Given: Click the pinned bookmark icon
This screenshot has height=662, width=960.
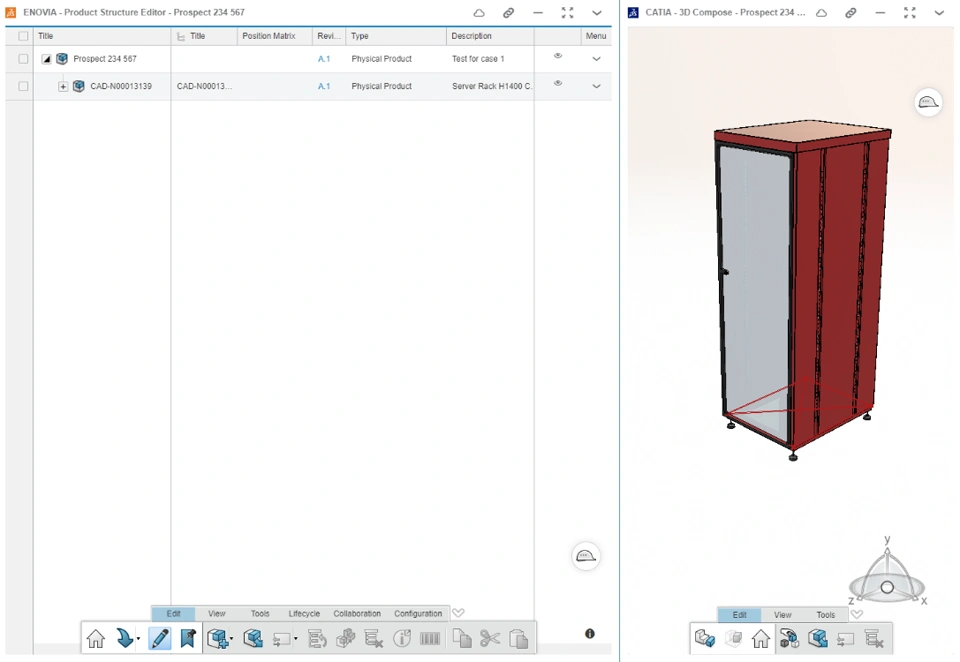Looking at the screenshot, I should [x=188, y=639].
